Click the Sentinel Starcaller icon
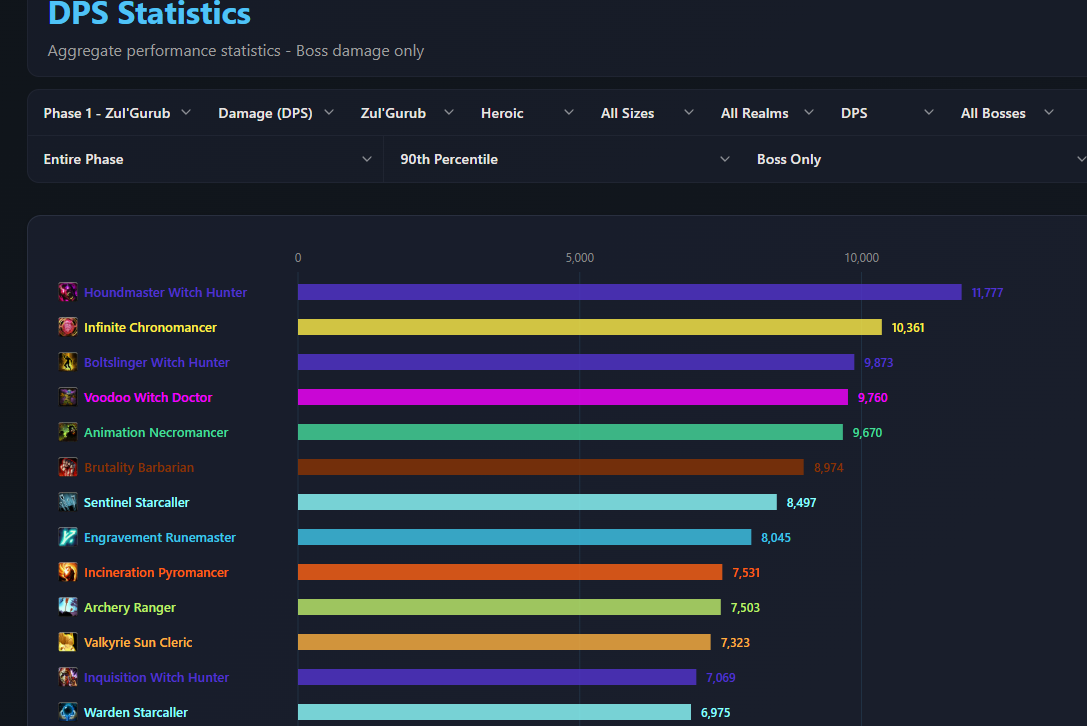Viewport: 1087px width, 726px height. [68, 502]
